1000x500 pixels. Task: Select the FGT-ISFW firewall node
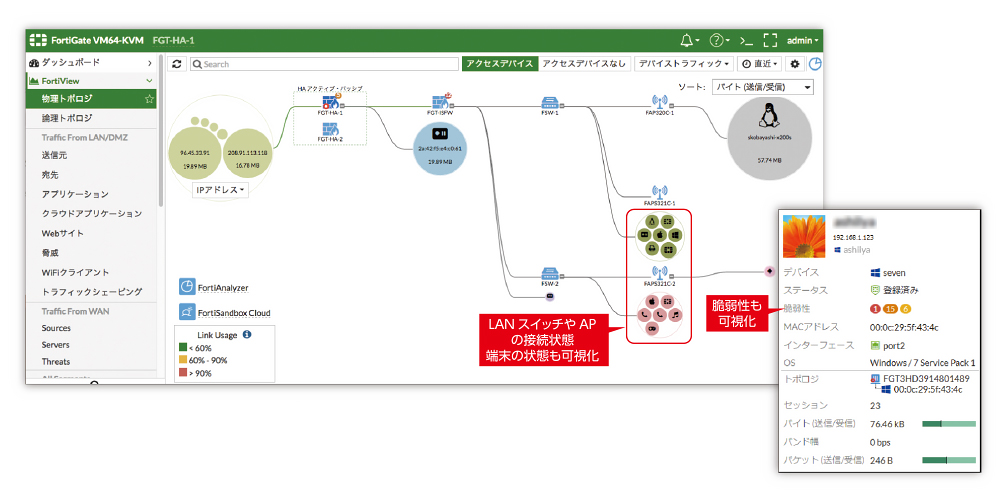coord(442,104)
